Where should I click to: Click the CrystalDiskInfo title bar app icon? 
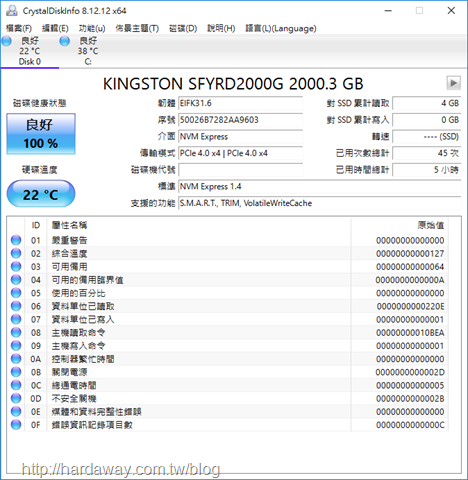pyautogui.click(x=12, y=11)
